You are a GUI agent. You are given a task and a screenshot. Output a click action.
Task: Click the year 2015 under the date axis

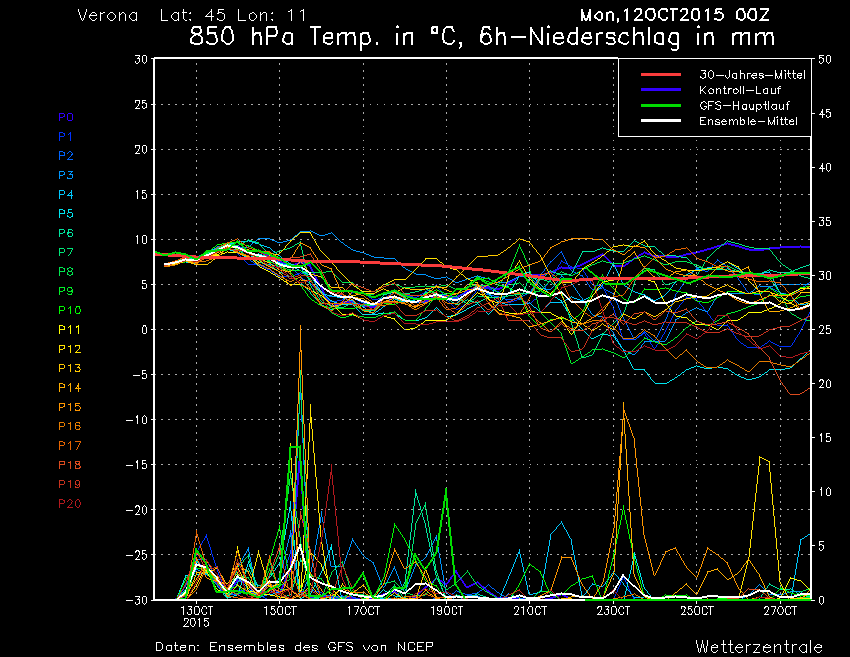point(196,623)
